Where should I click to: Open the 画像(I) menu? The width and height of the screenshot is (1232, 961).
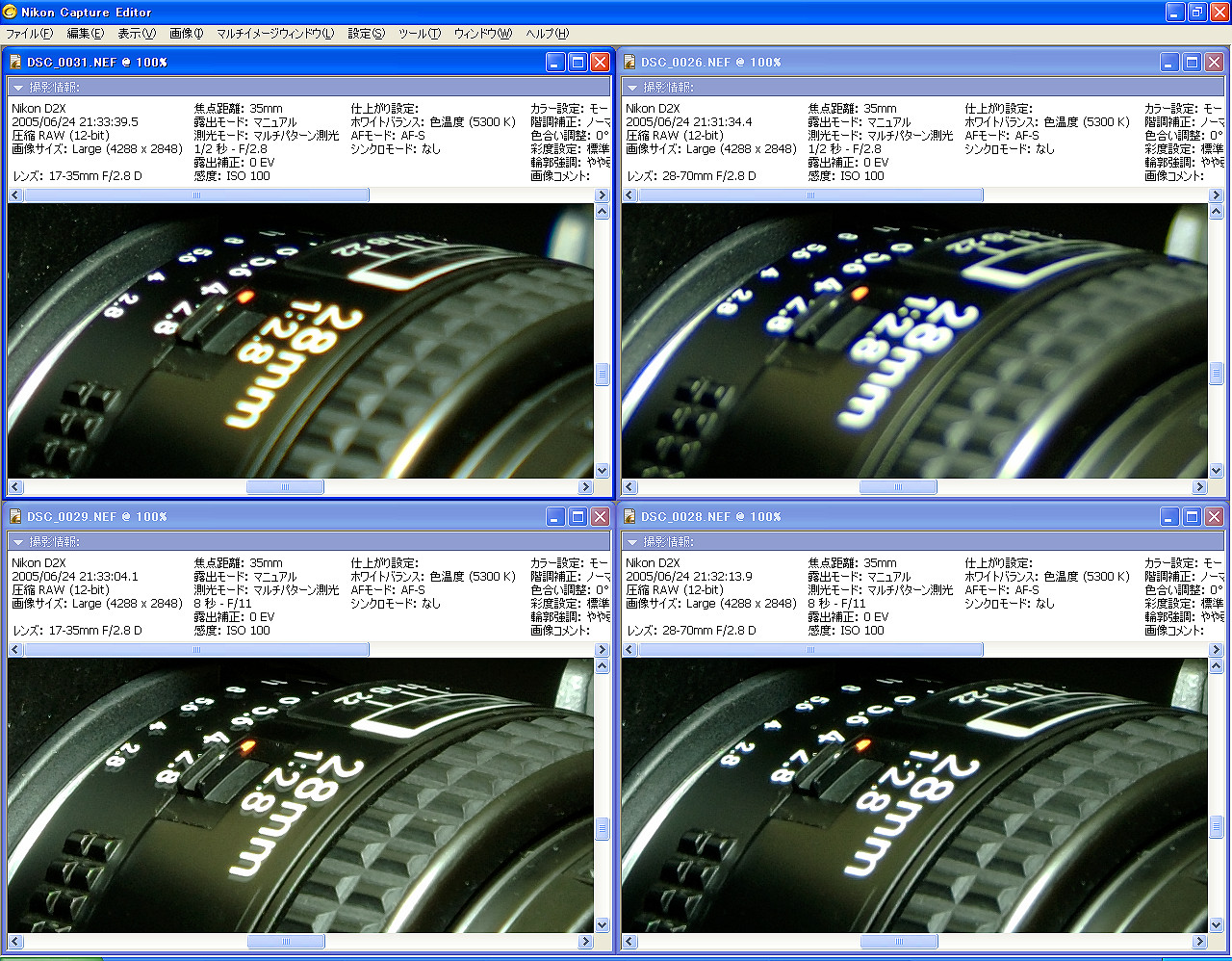point(187,33)
